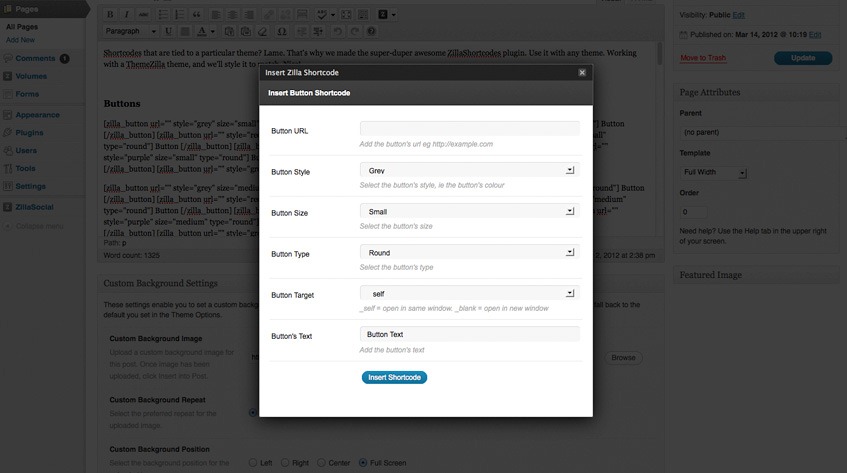Screen dimensions: 847x473
Task: Indent the selected text
Action: (x=318, y=31)
